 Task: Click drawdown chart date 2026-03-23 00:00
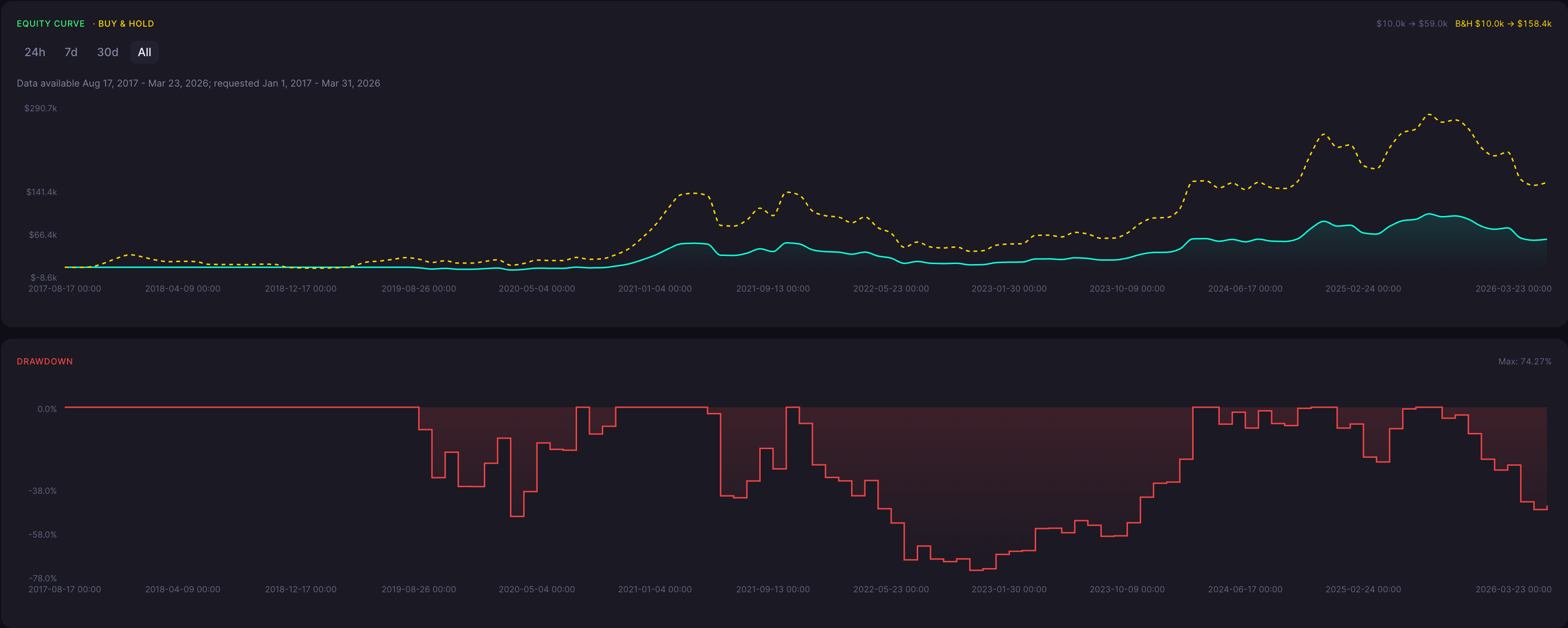coord(1513,589)
